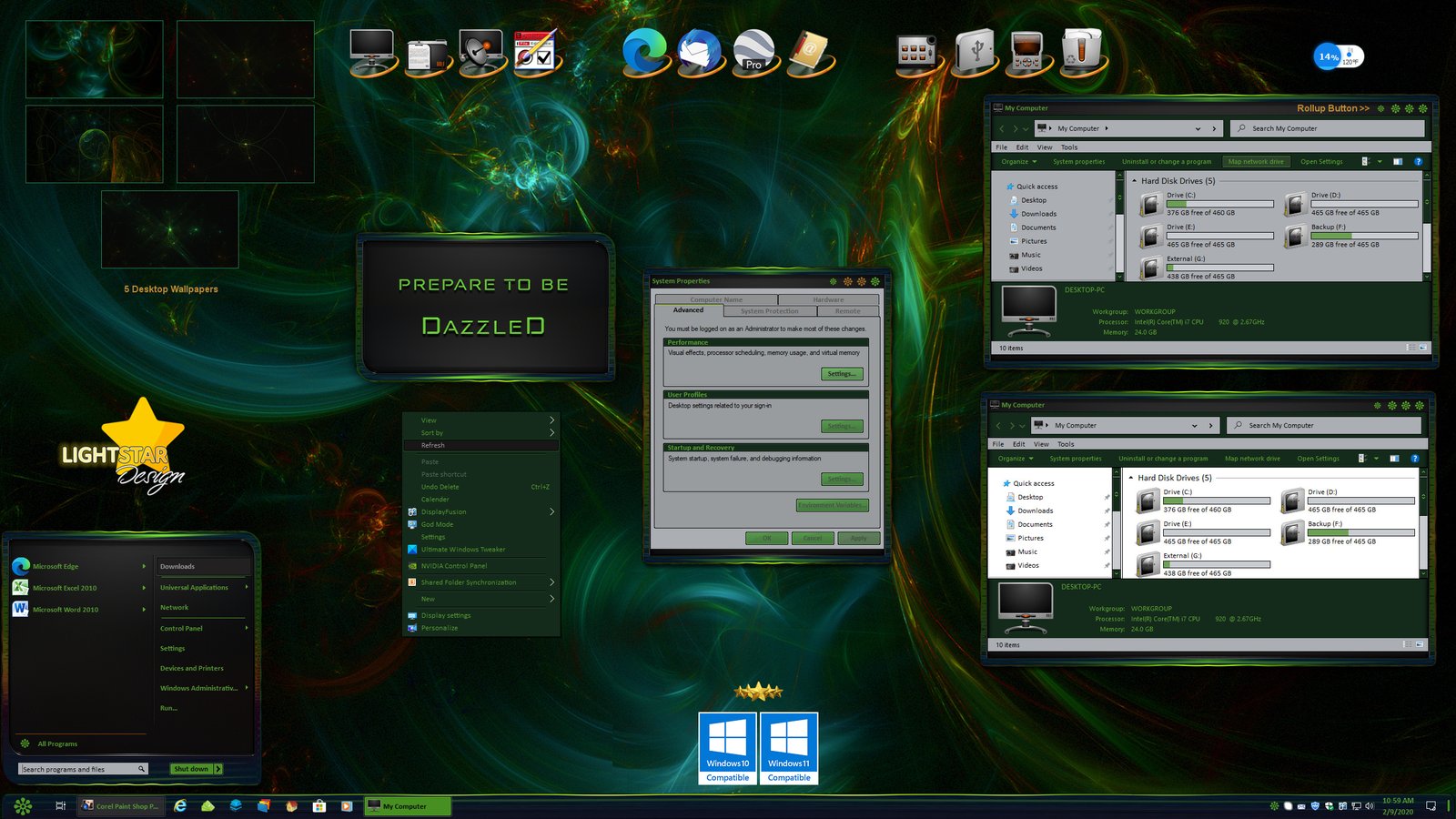Screen dimensions: 1456x819
Task: Click search box in top My Computer window
Action: [x=1328, y=128]
